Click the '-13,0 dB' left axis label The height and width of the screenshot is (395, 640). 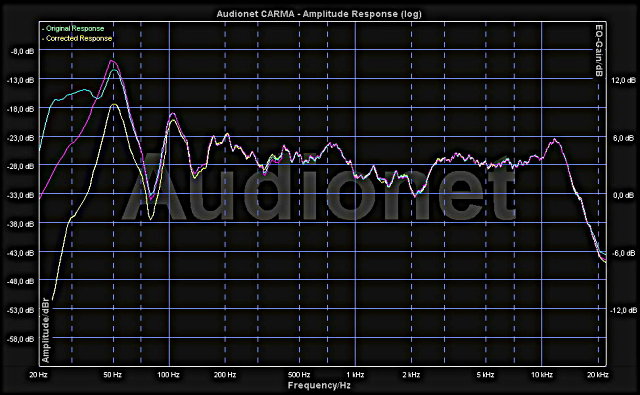pos(21,80)
